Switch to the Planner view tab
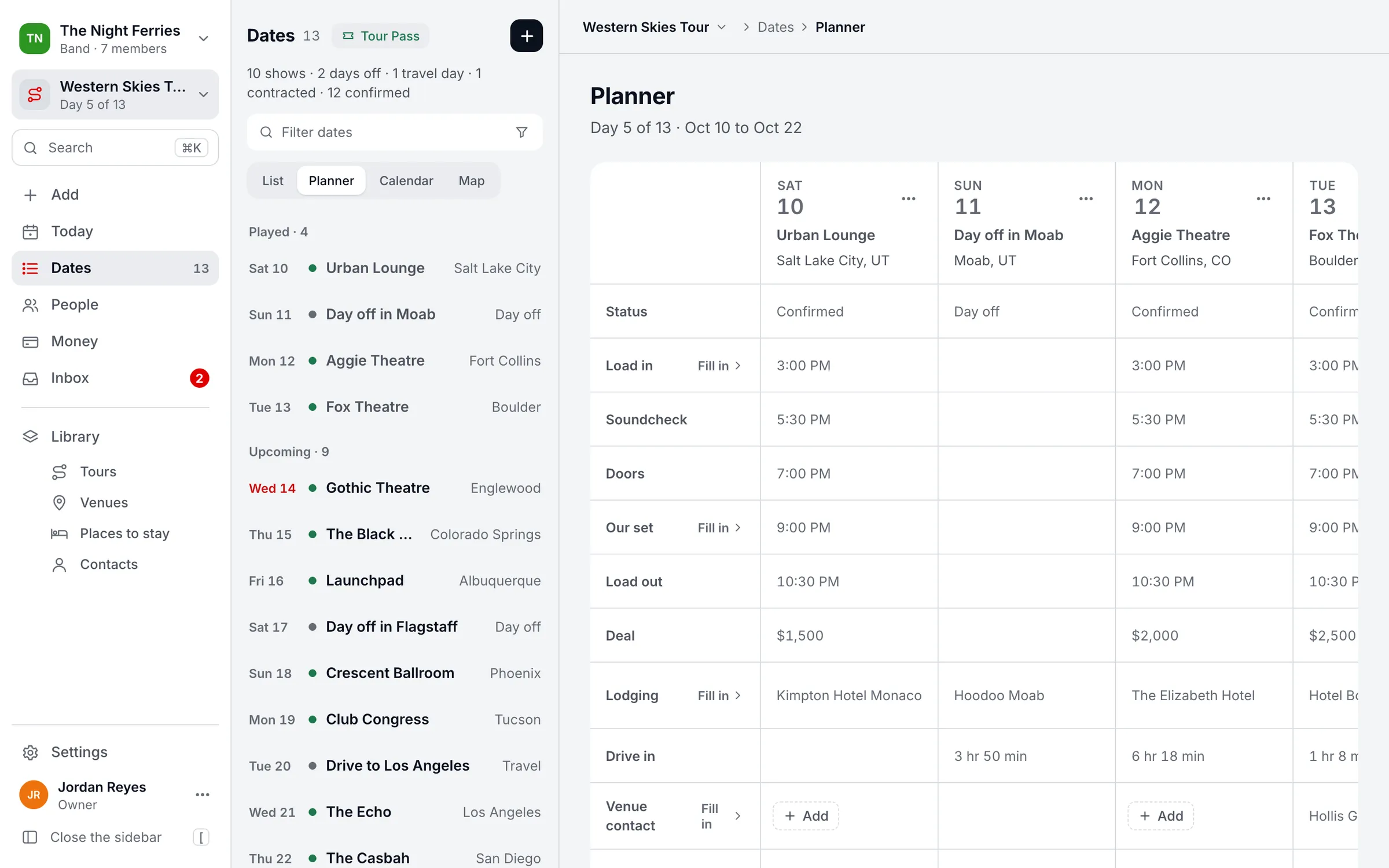The image size is (1389, 868). click(331, 181)
